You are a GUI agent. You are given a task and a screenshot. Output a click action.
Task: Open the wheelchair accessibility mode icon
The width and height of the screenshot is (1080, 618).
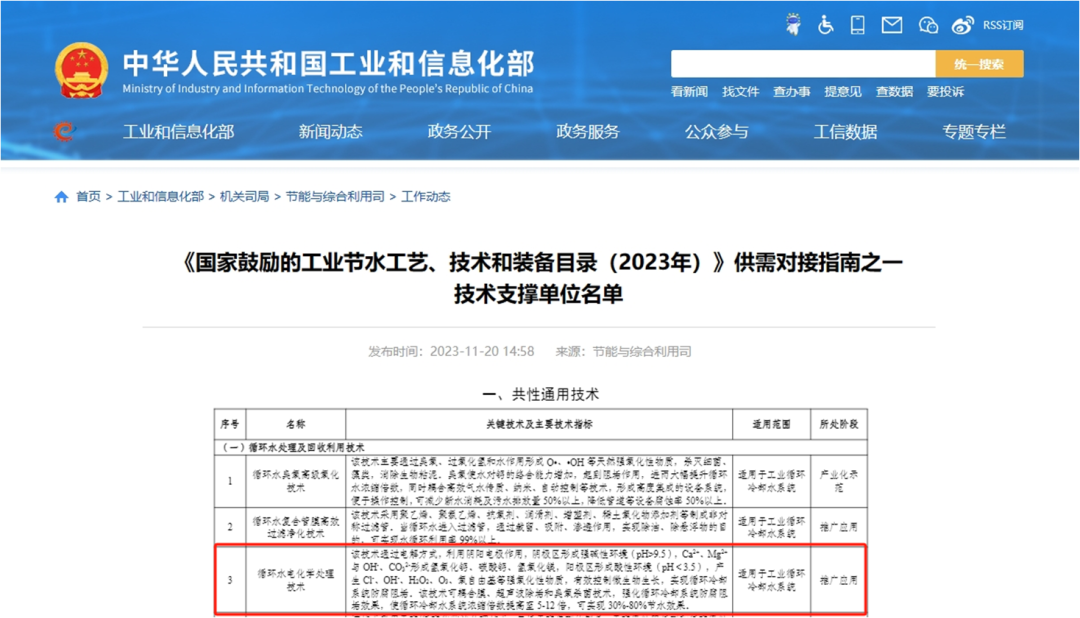click(x=825, y=25)
